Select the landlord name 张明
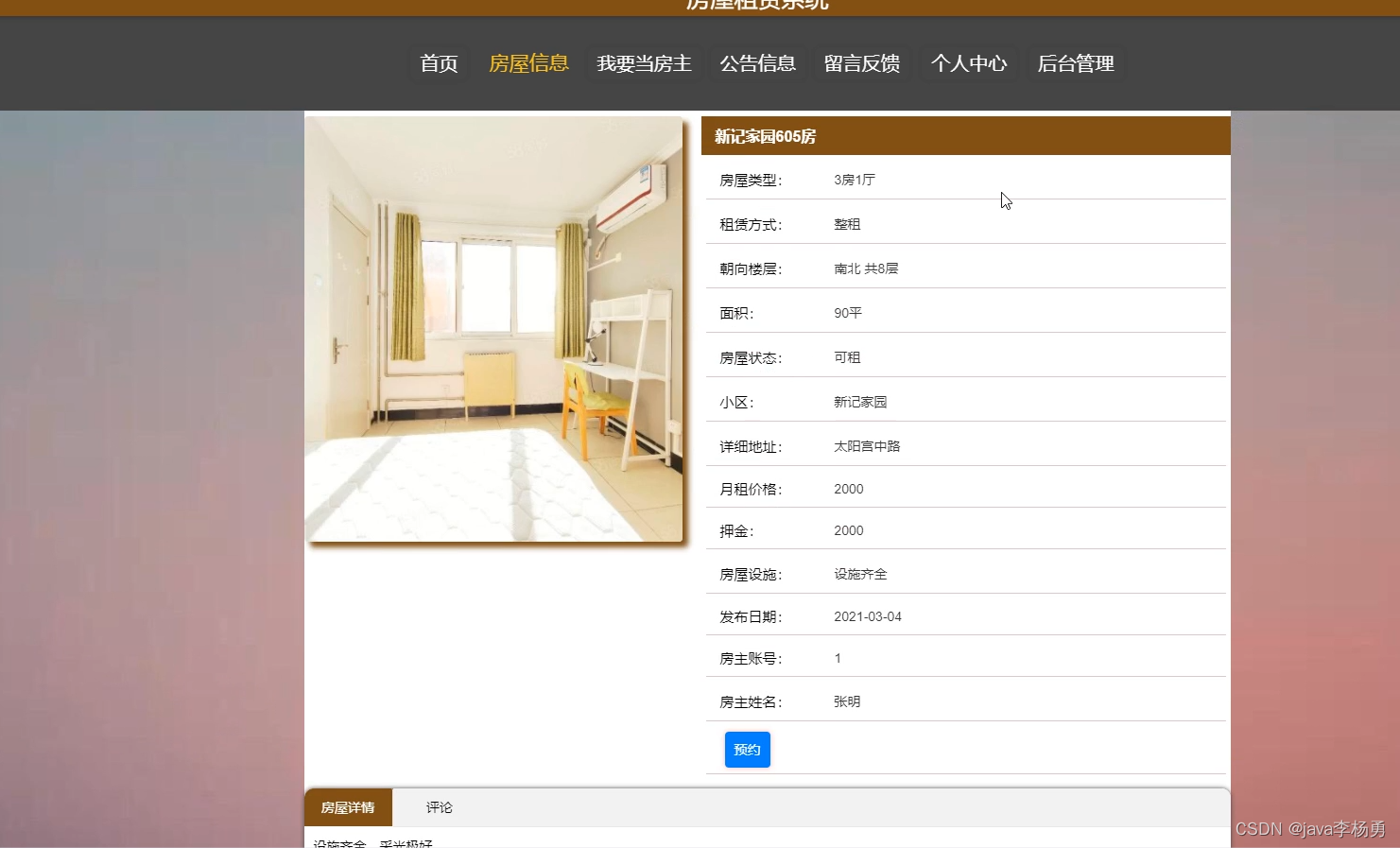The width and height of the screenshot is (1400, 848). 847,701
